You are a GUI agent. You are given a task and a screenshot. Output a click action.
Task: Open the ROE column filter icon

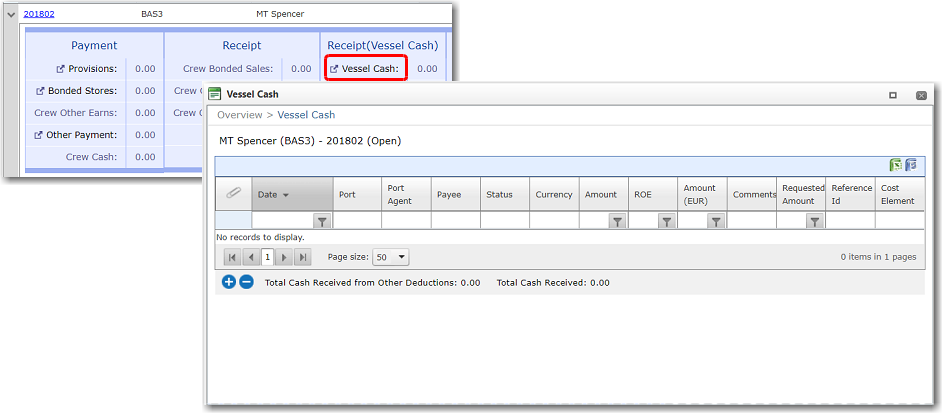[666, 221]
